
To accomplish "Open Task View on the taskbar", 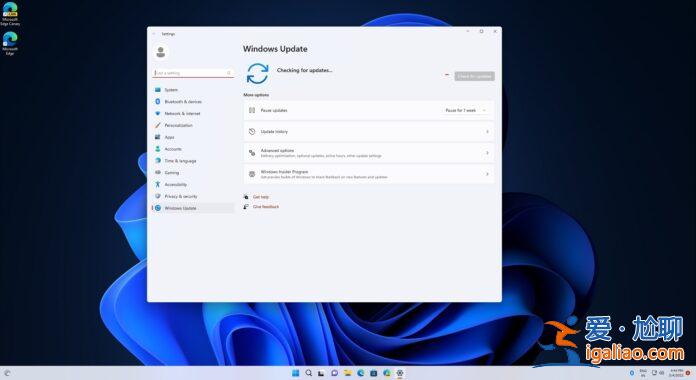I will pyautogui.click(x=321, y=373).
